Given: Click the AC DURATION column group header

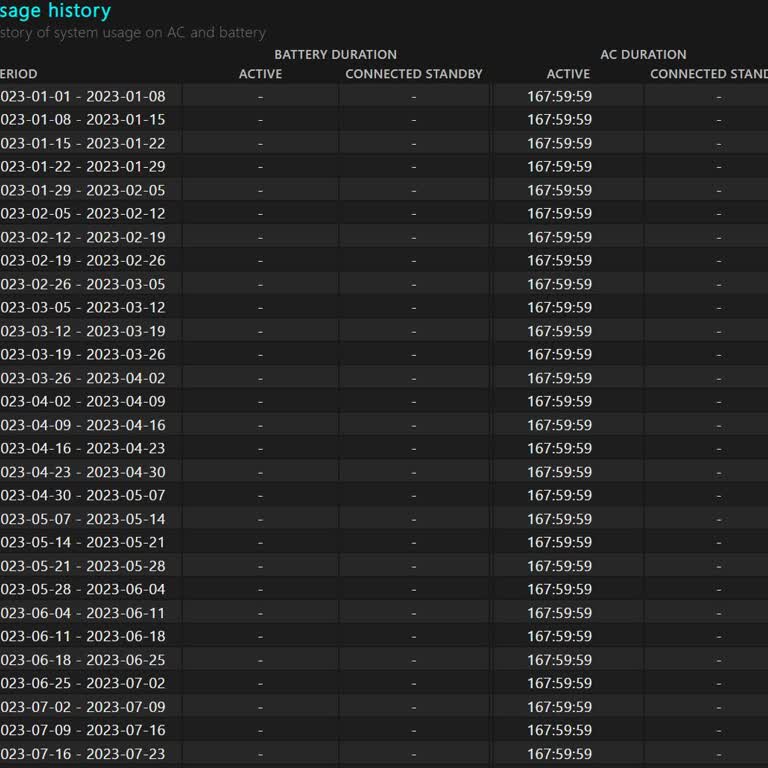Looking at the screenshot, I should coord(643,54).
